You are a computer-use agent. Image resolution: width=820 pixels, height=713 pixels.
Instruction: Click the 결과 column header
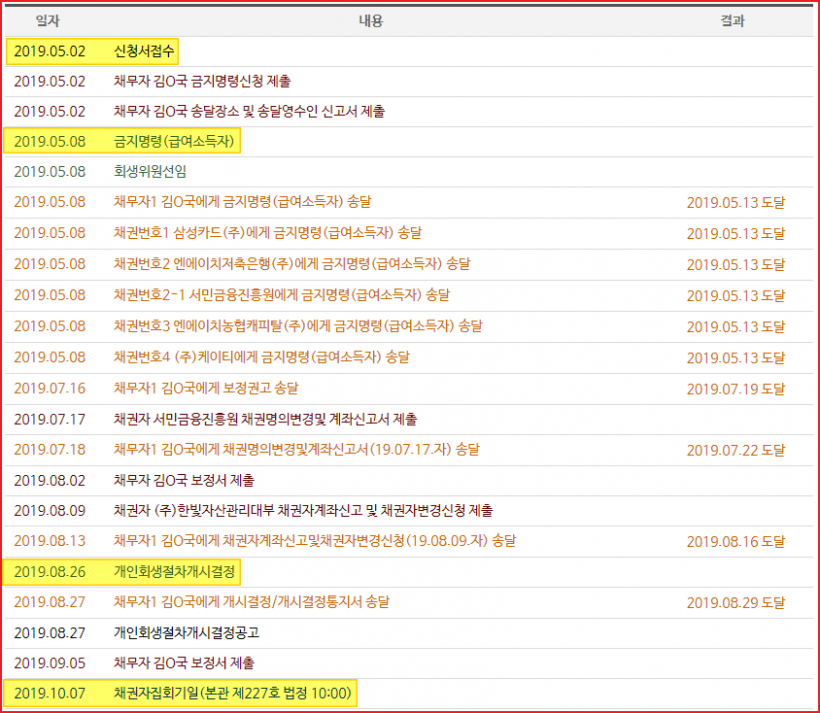(x=732, y=21)
